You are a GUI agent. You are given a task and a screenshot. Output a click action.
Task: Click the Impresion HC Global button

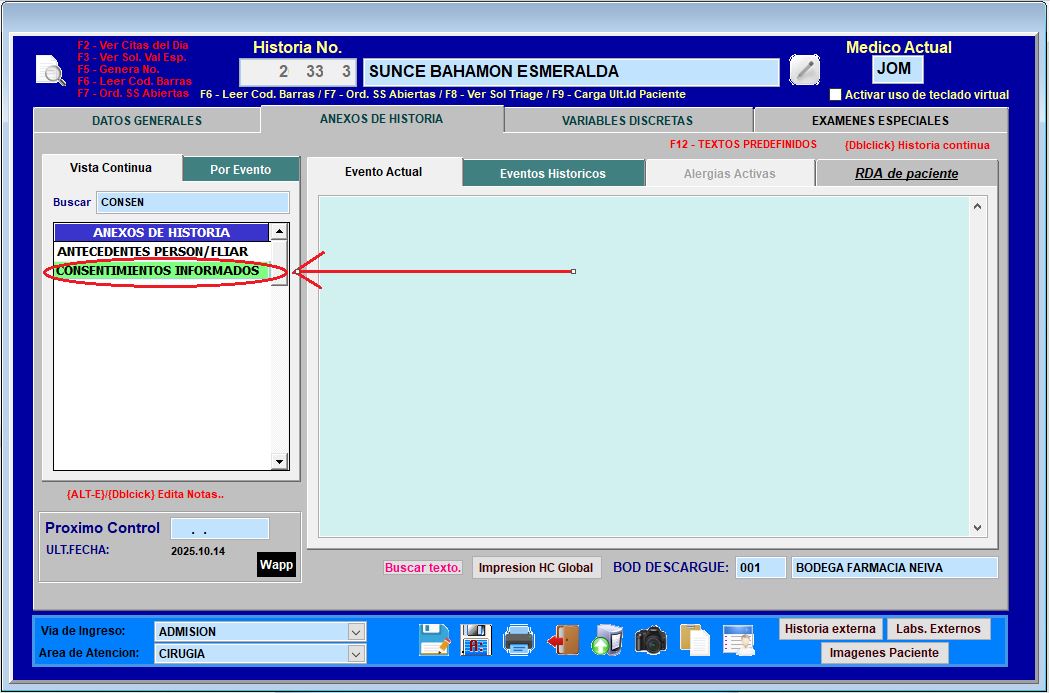(x=536, y=568)
